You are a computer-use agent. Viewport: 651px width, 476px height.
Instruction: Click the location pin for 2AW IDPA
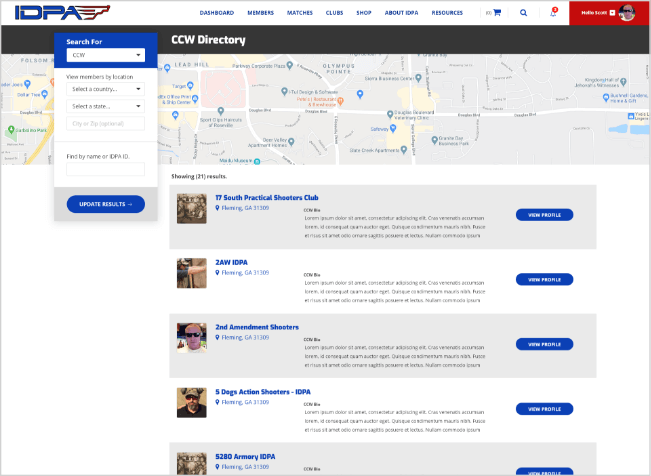tap(217, 272)
